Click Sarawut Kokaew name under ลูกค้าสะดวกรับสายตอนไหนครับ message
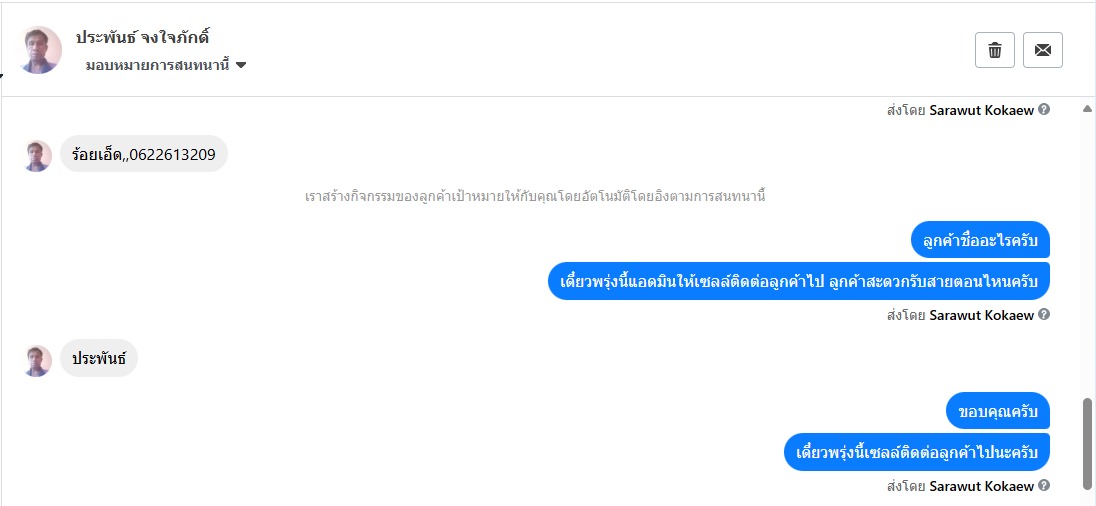 click(982, 315)
